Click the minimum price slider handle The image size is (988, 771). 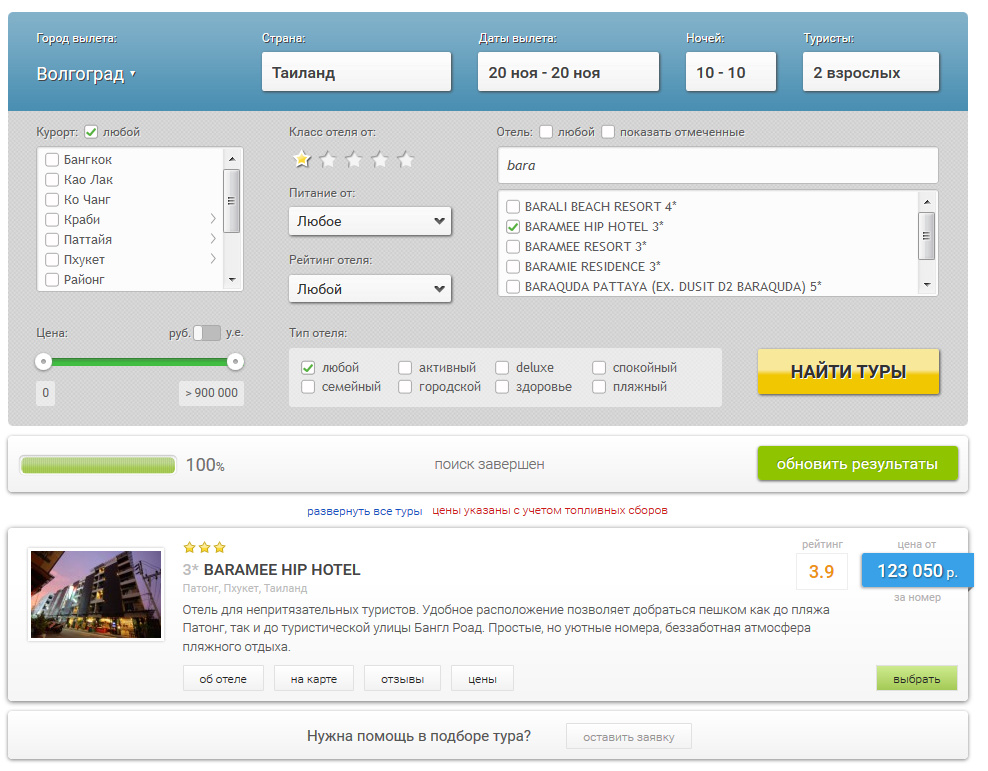43,362
